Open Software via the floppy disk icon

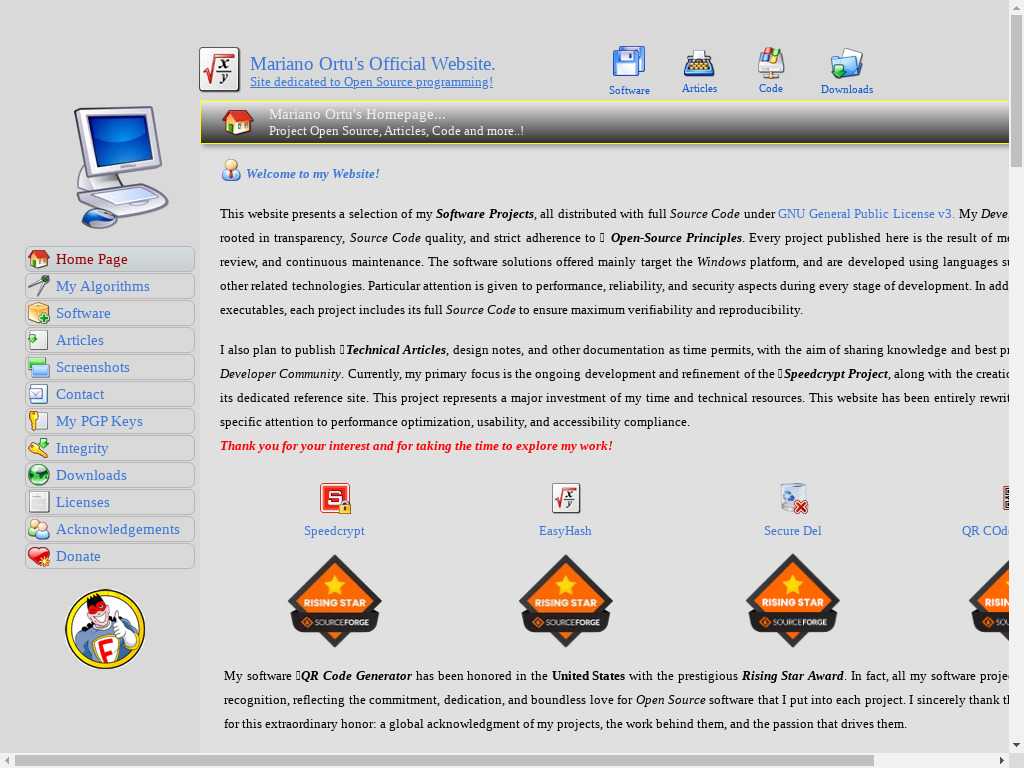click(x=629, y=62)
